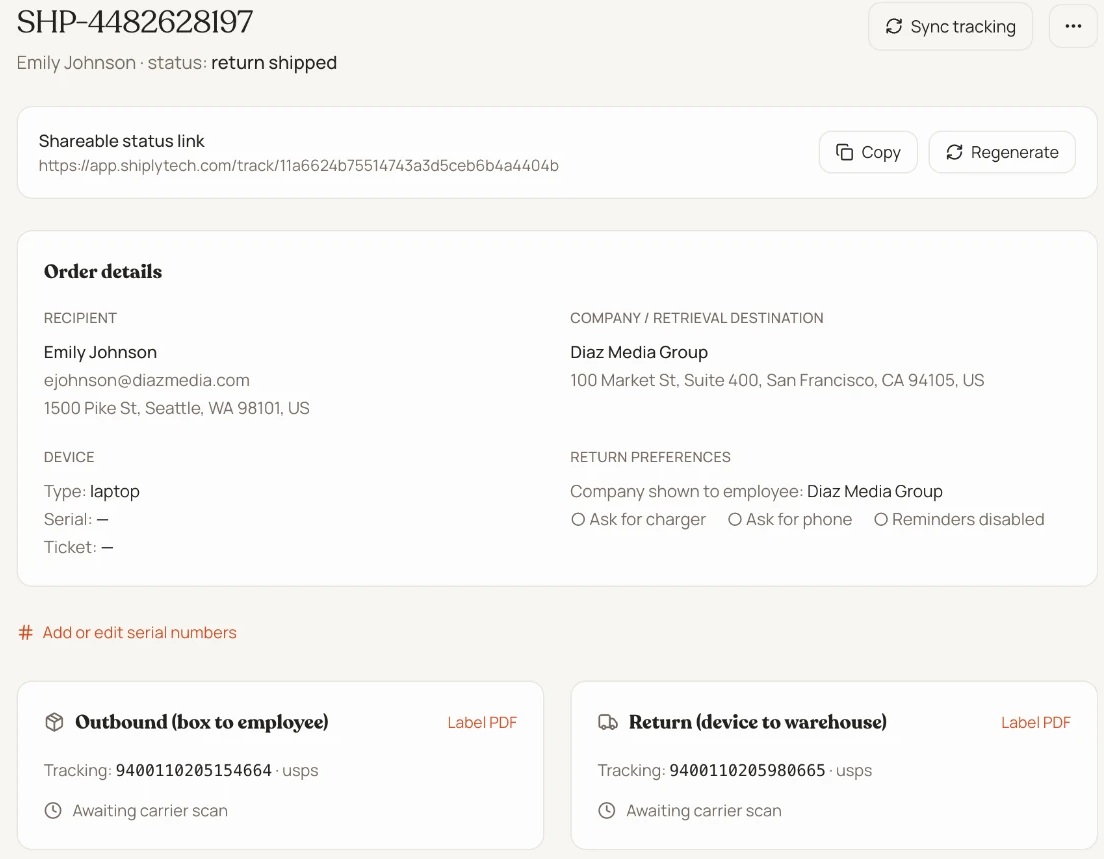Click the Order details heading
The image size is (1104, 859).
point(103,272)
